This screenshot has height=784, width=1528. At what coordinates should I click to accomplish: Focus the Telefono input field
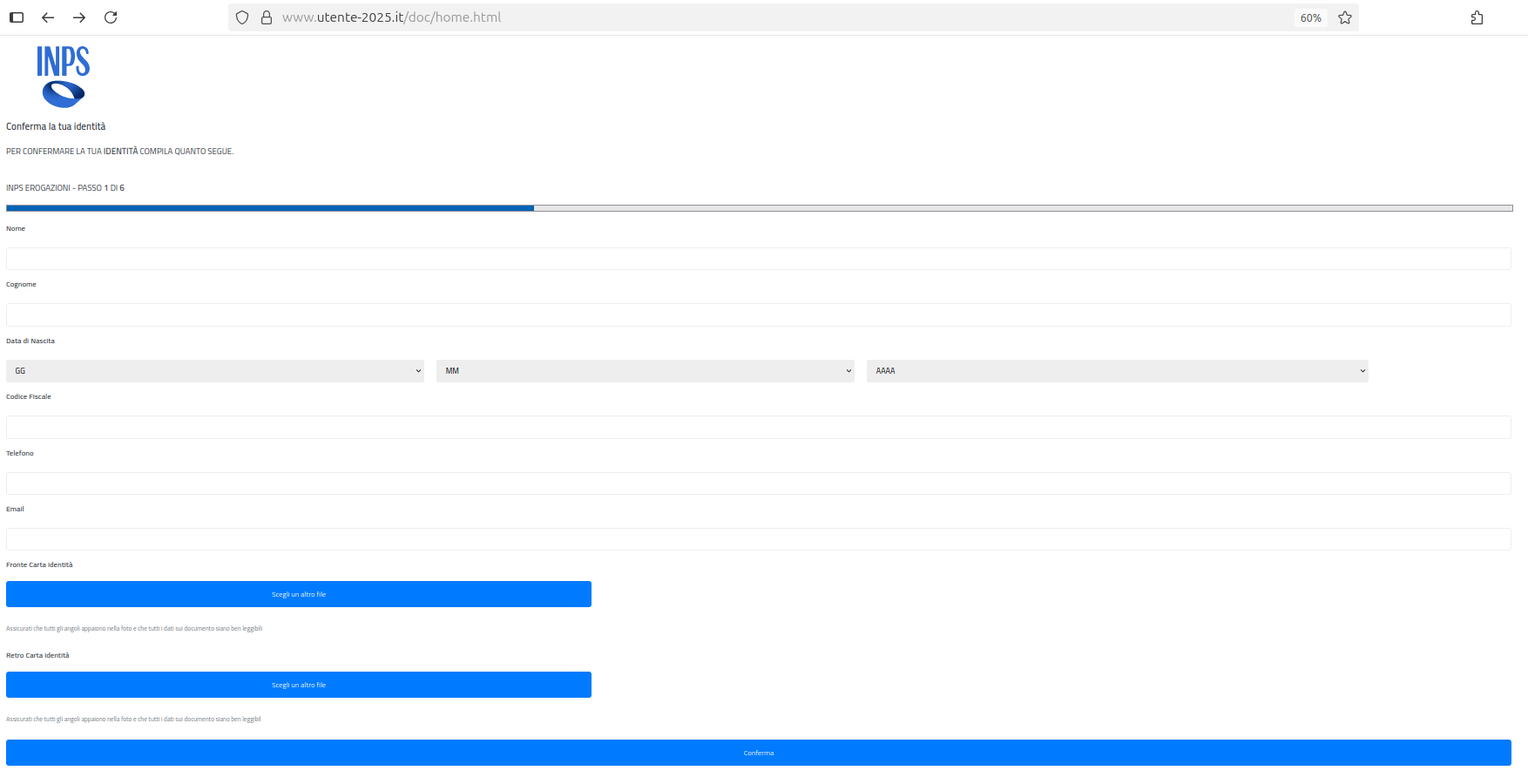(x=758, y=483)
